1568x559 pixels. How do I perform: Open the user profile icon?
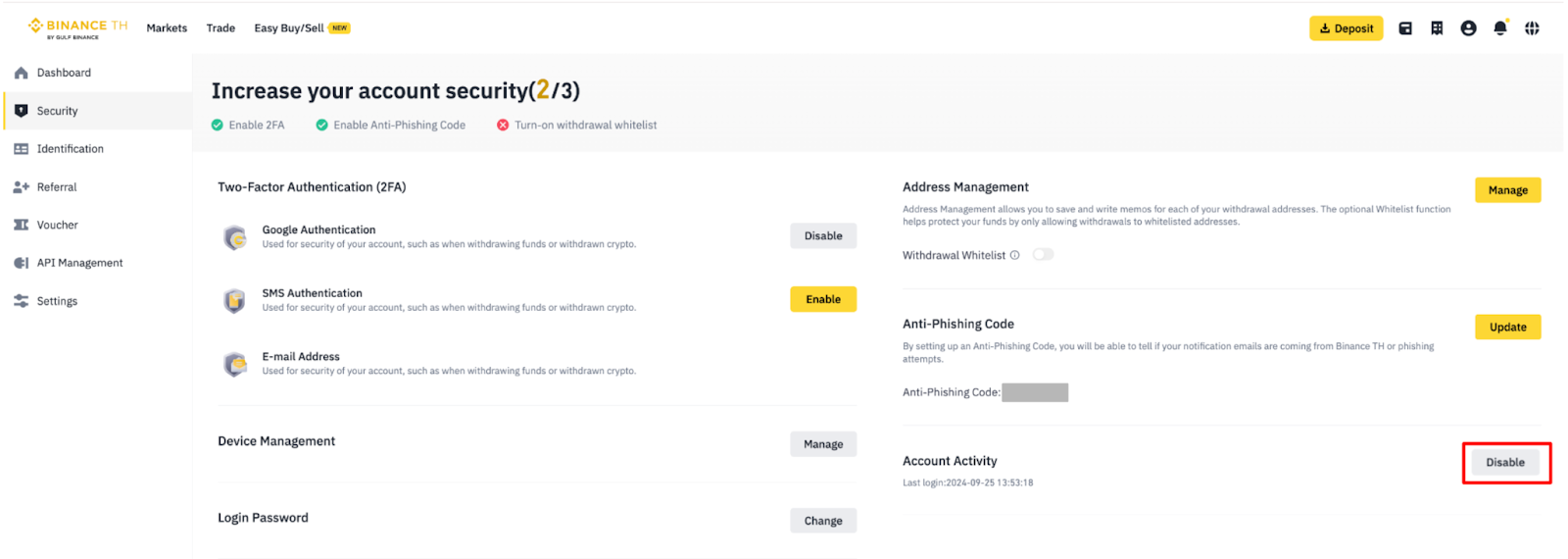point(1468,28)
